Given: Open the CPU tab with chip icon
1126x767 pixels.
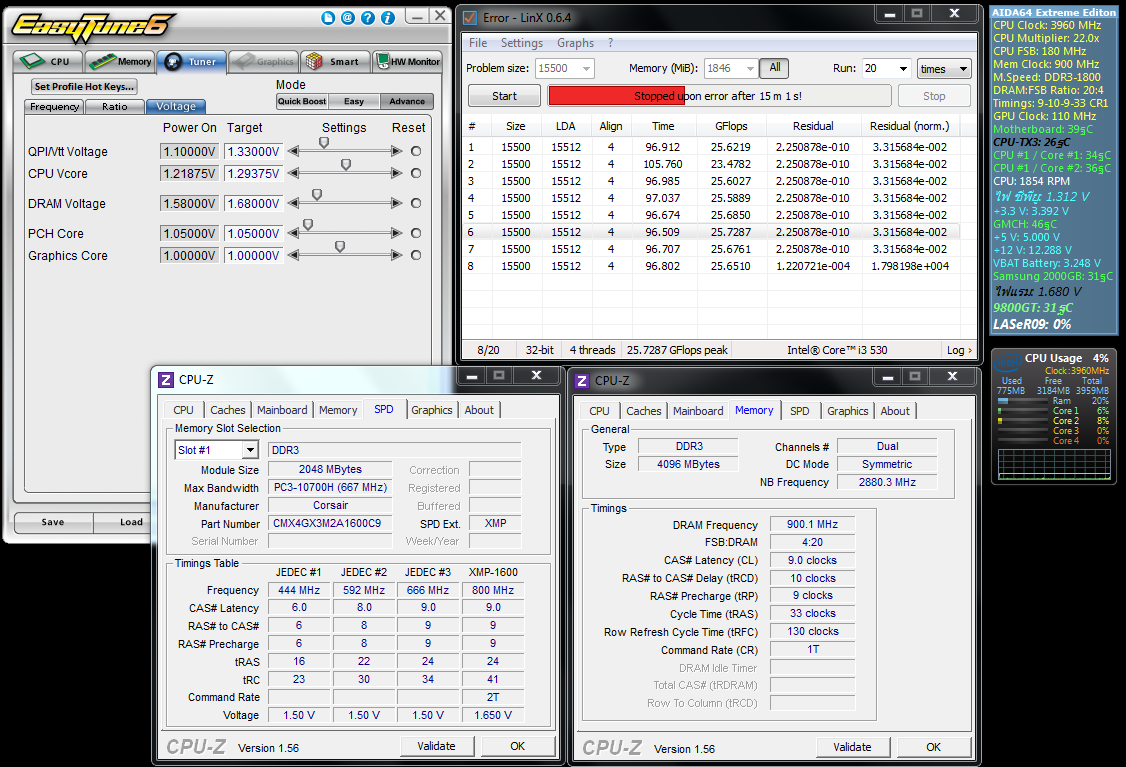Looking at the screenshot, I should click(46, 62).
